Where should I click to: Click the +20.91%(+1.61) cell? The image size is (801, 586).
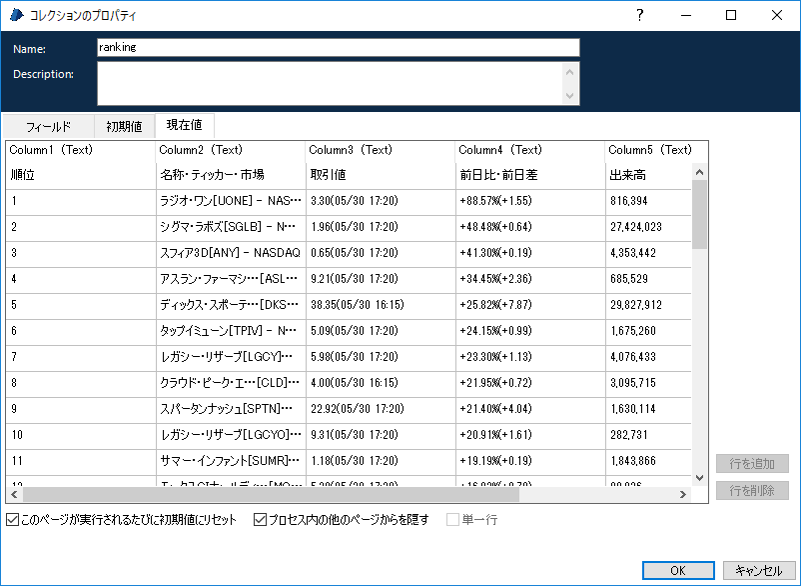coord(530,436)
